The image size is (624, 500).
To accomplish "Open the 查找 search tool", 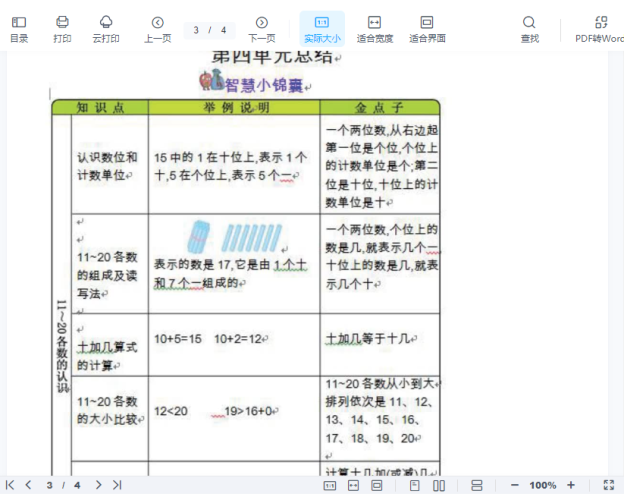I will (x=529, y=29).
